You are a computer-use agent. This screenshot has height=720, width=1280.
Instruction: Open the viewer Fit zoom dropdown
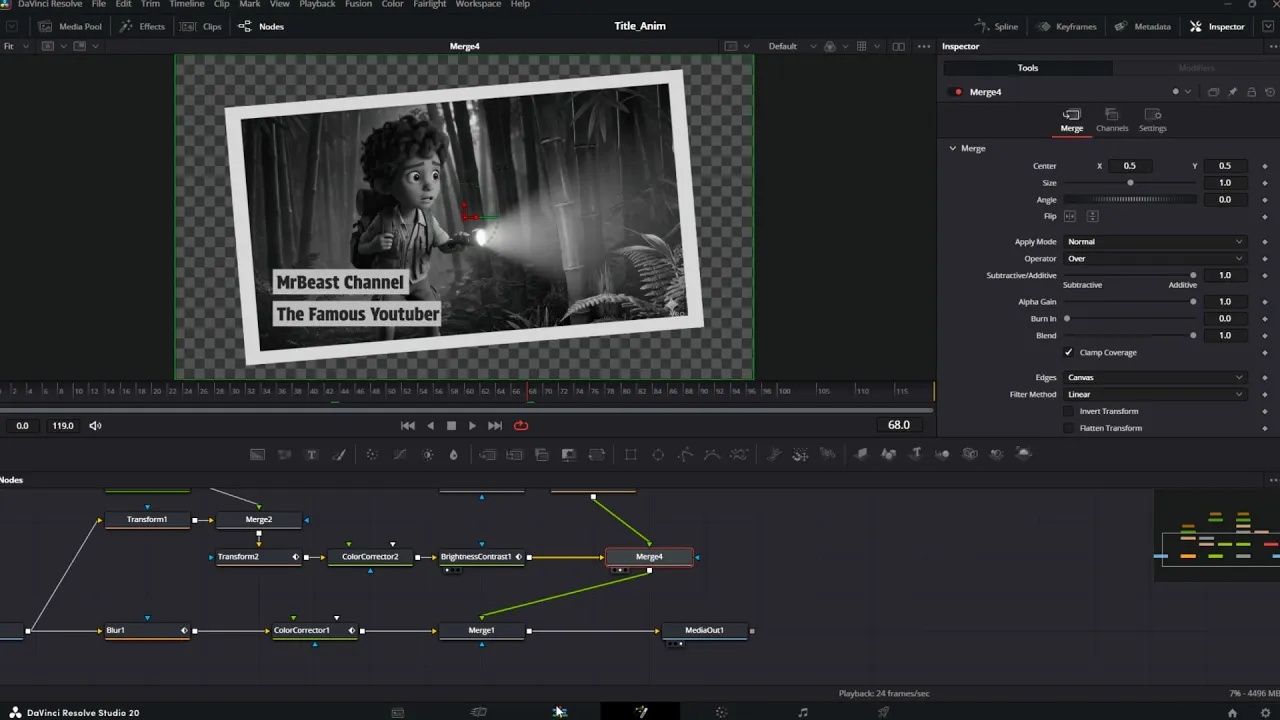16,47
